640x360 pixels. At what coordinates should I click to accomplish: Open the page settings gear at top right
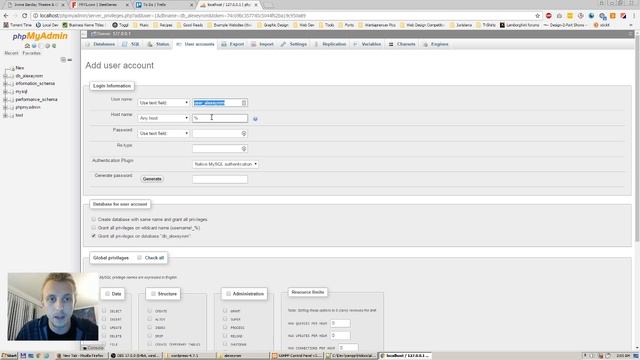click(x=631, y=34)
